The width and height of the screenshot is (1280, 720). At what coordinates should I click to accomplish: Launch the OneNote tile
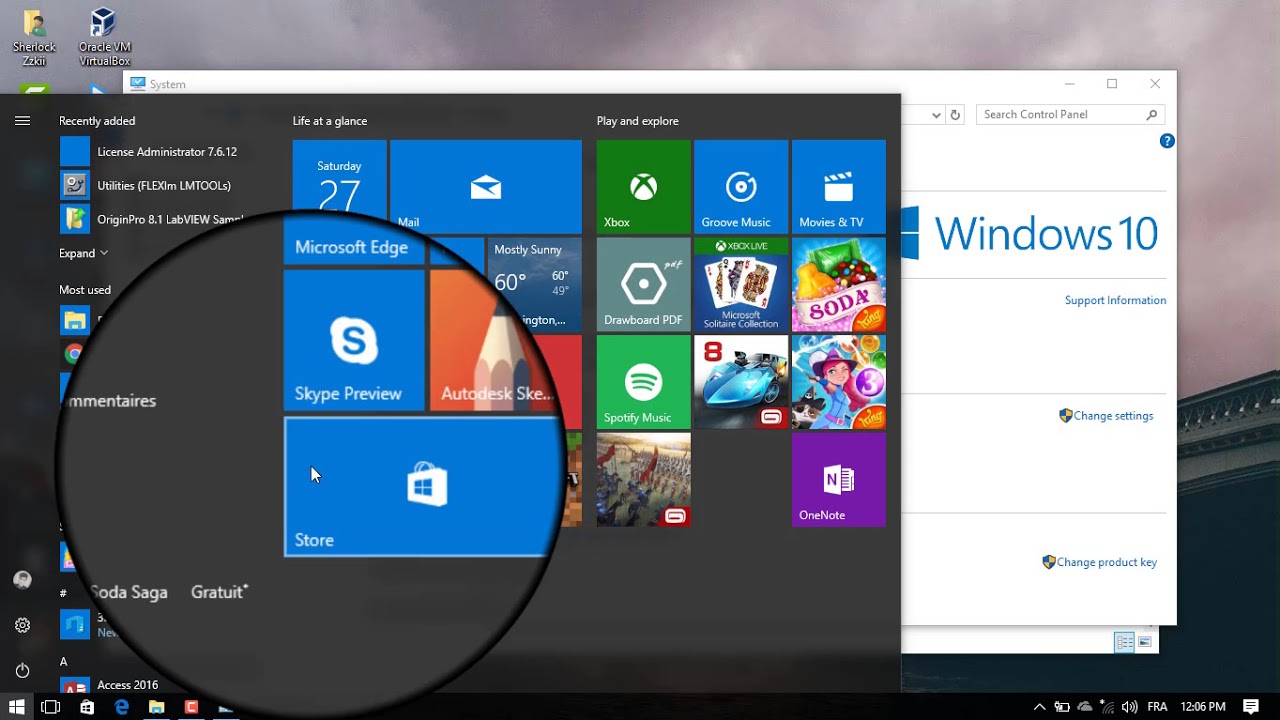(x=838, y=479)
